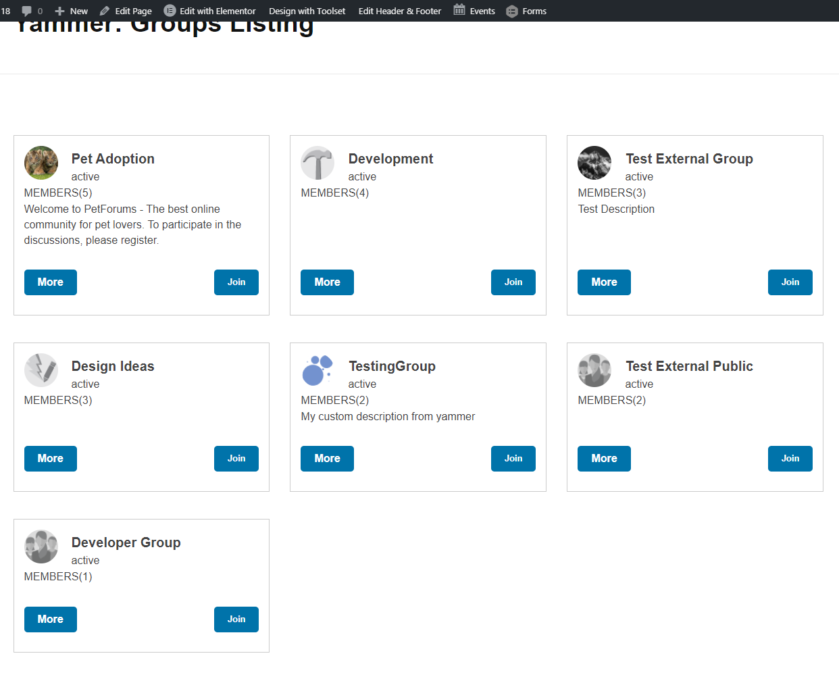Click MEMBERS(5) on Pet Adoption card
This screenshot has height=683, width=839.
58,193
